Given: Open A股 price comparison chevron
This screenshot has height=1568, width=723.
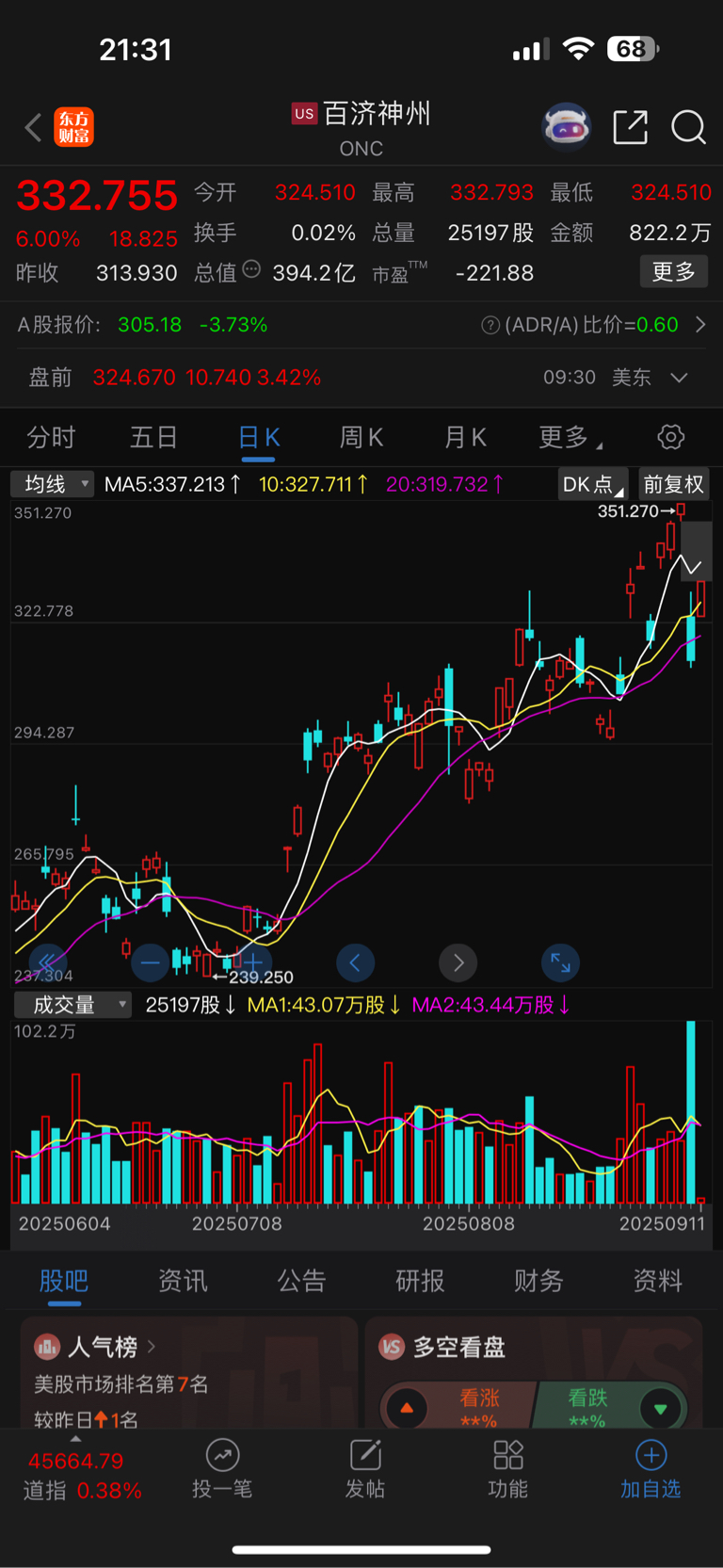Looking at the screenshot, I should (x=700, y=325).
